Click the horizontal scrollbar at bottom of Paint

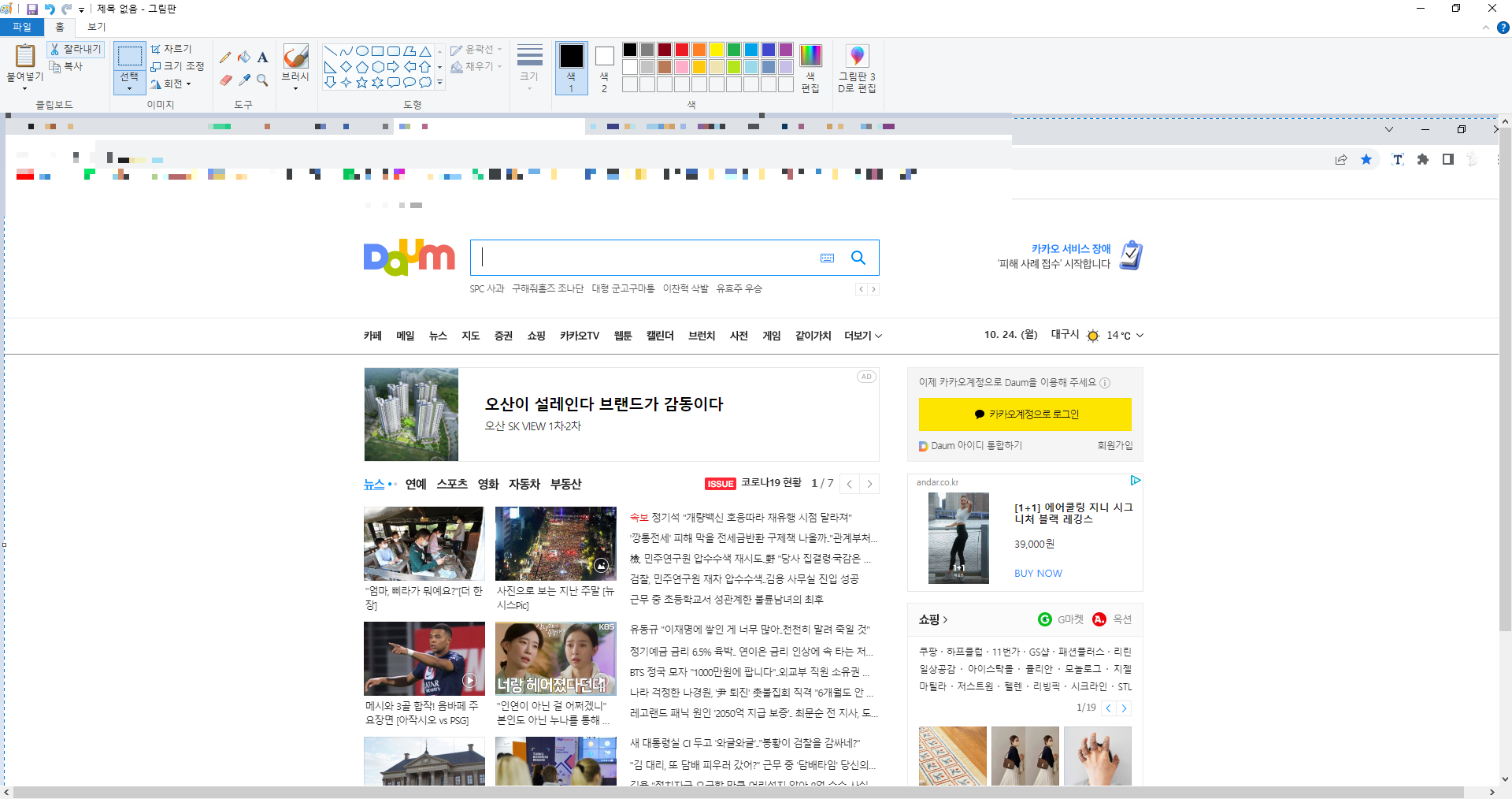(738, 792)
